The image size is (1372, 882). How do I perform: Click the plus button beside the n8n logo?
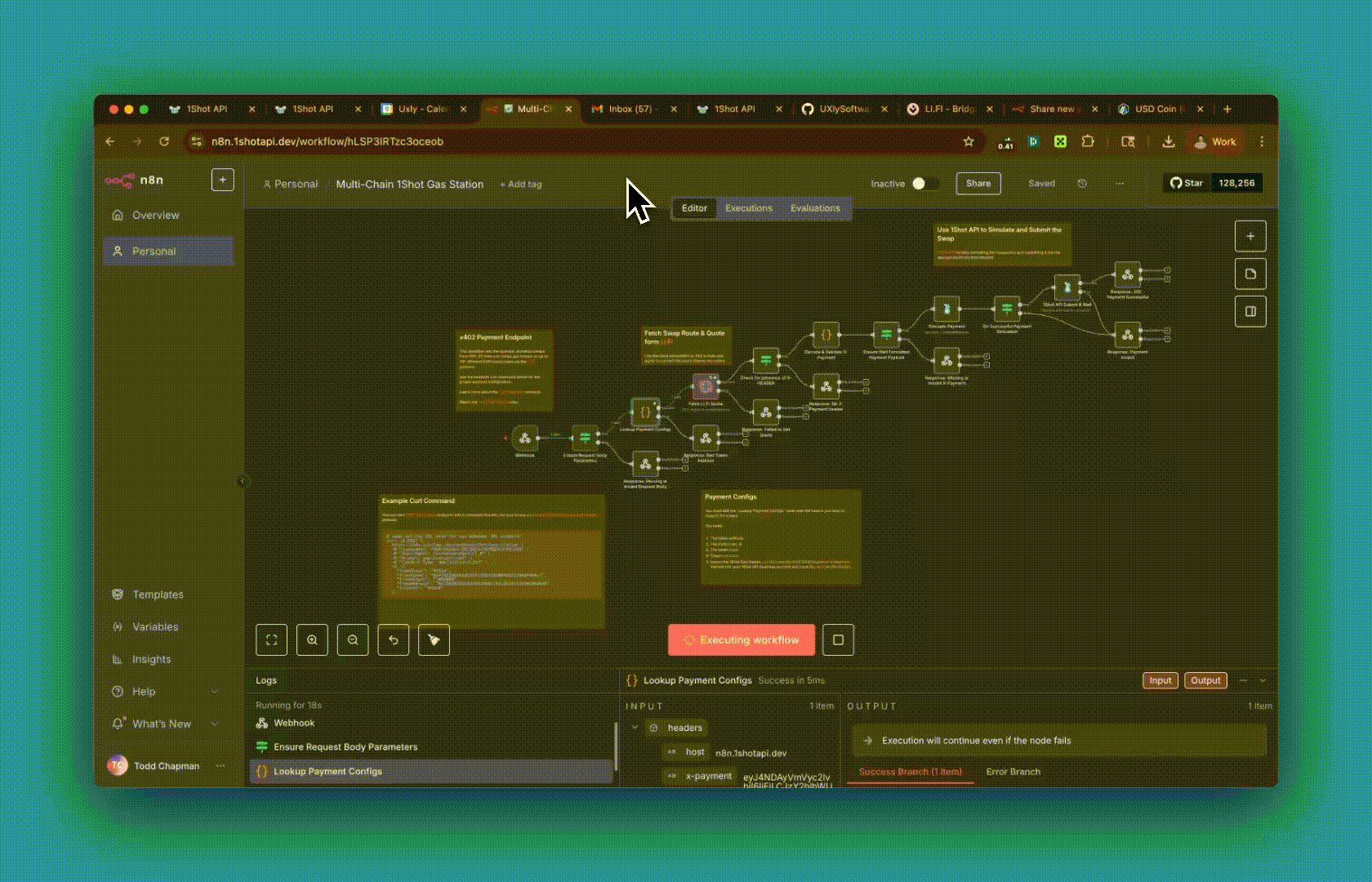tap(223, 180)
